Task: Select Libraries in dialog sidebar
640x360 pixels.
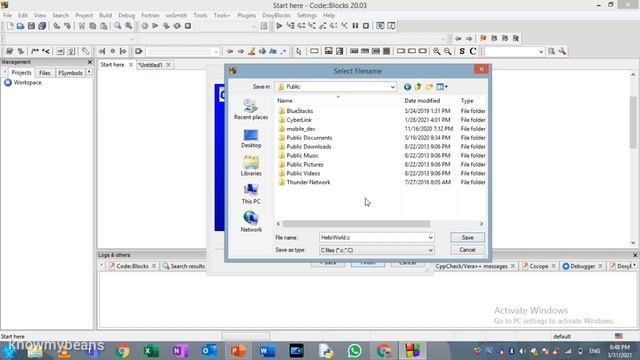Action: 251,166
